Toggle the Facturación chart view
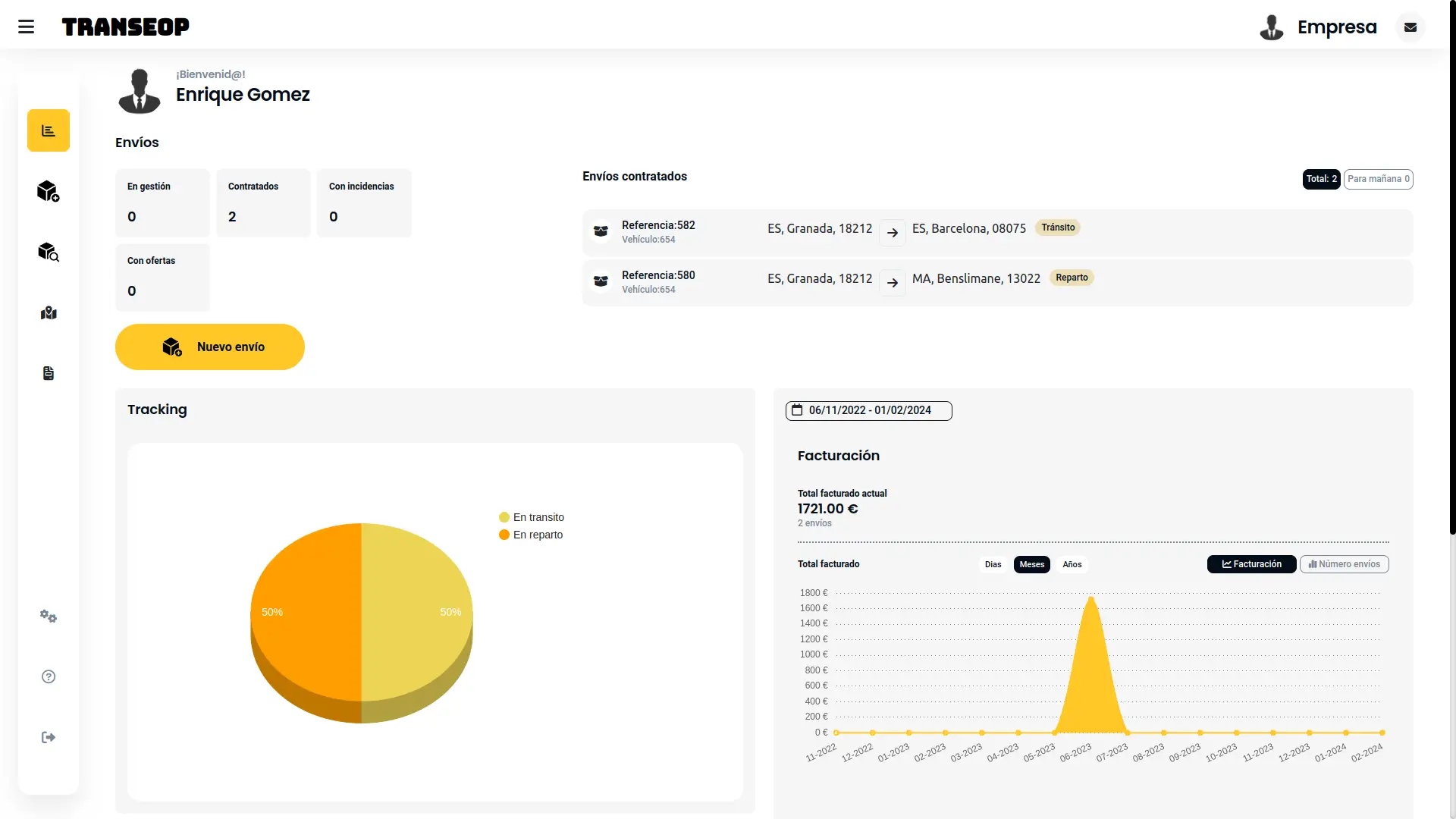 1251,564
